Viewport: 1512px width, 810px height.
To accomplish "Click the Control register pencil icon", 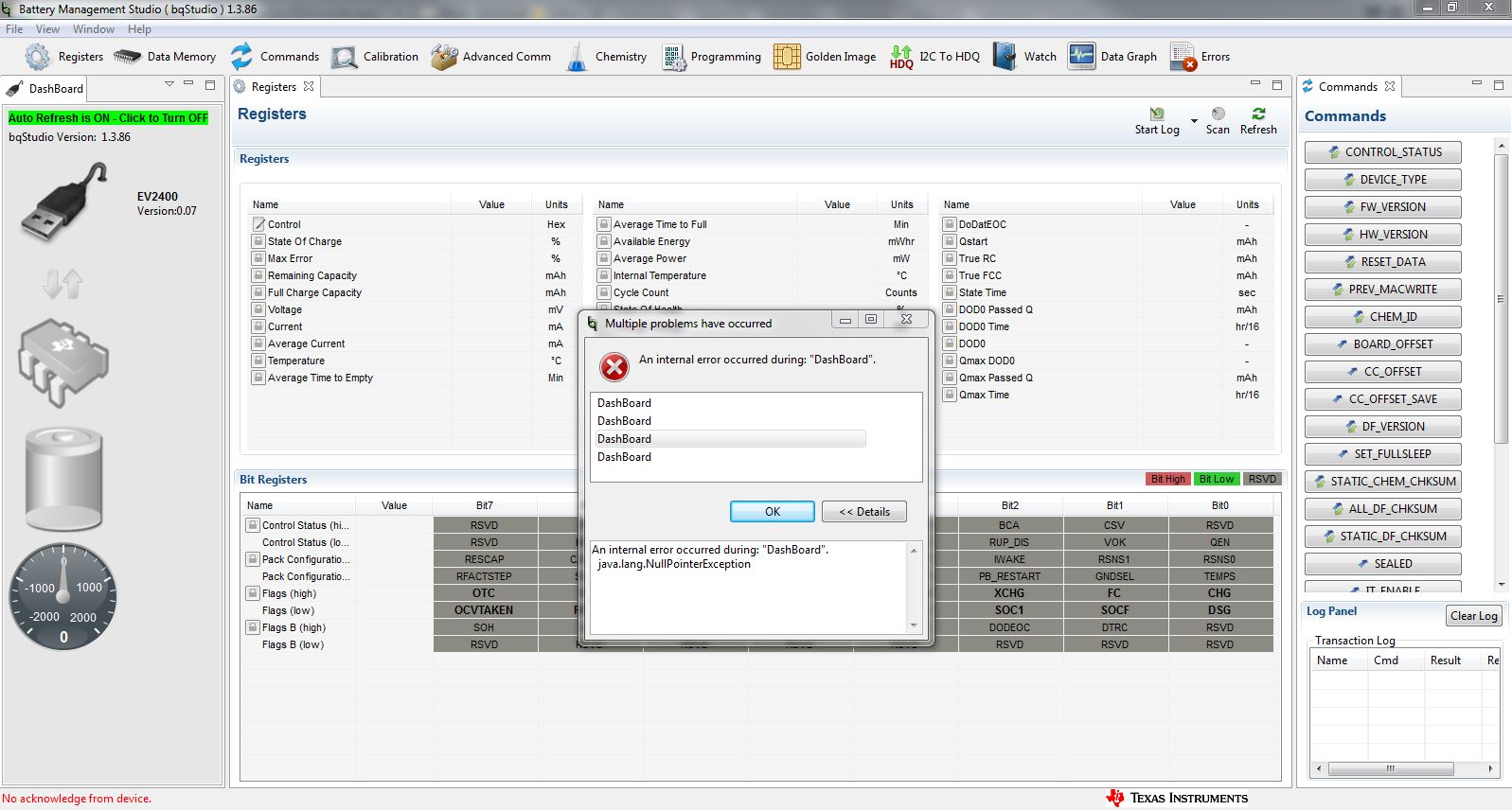I will tap(258, 224).
